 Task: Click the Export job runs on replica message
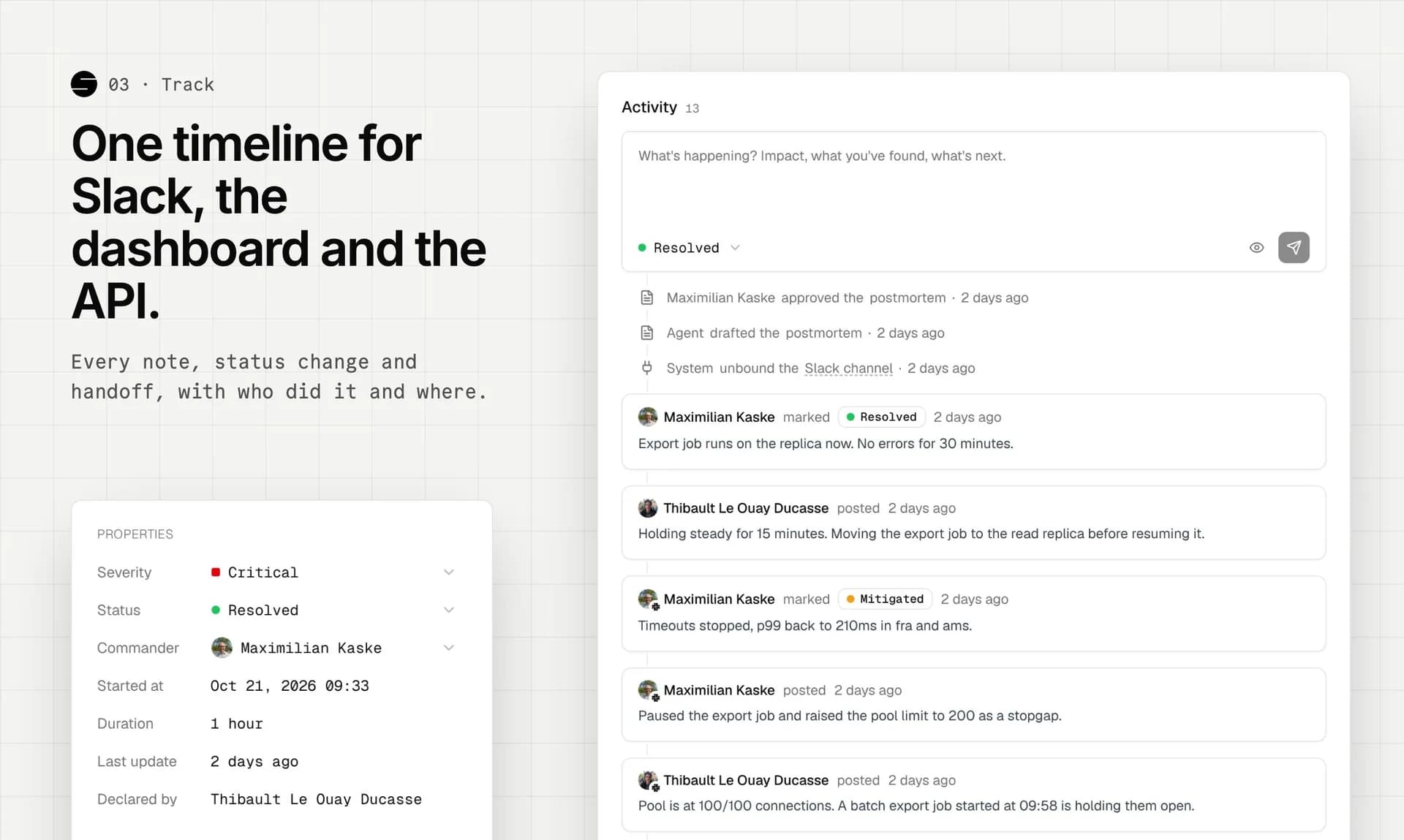click(x=826, y=444)
